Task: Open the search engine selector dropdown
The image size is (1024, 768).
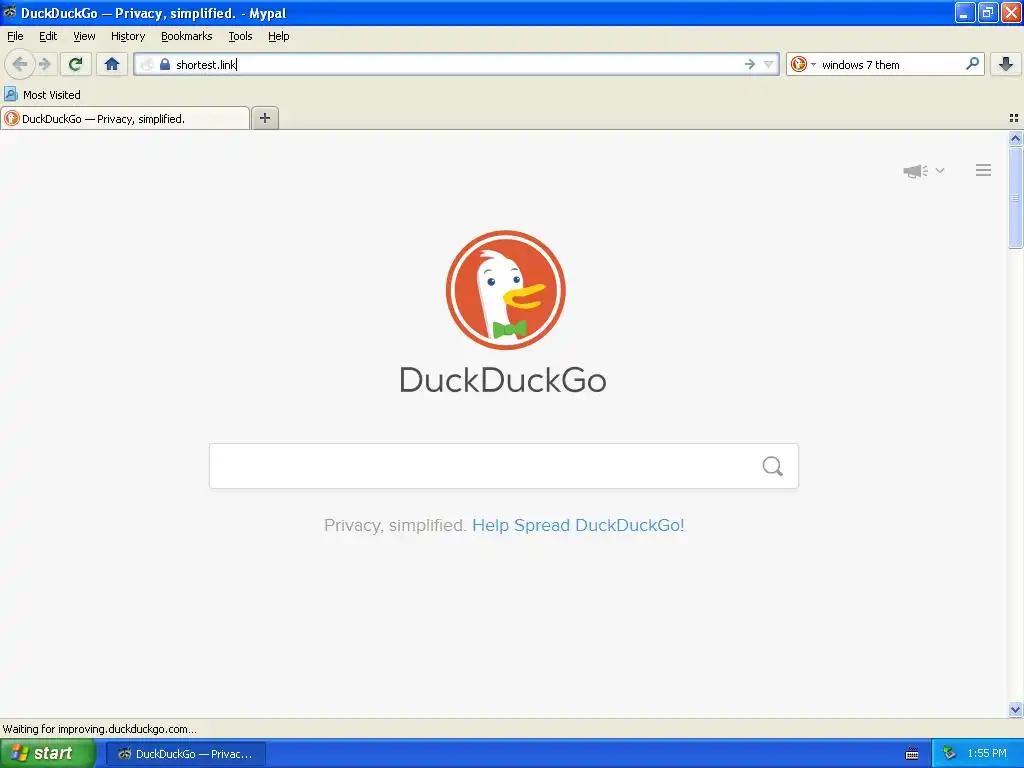Action: pyautogui.click(x=803, y=64)
